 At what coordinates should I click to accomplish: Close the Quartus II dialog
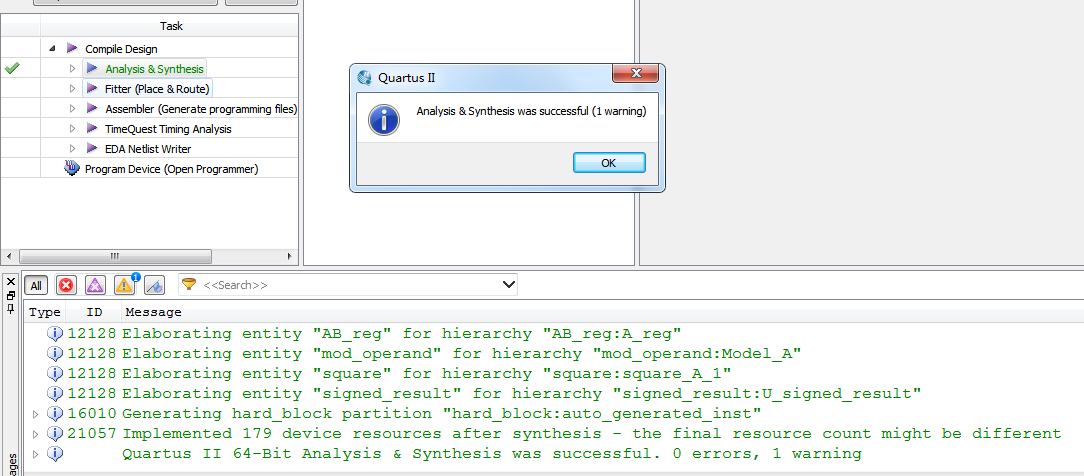(x=636, y=73)
